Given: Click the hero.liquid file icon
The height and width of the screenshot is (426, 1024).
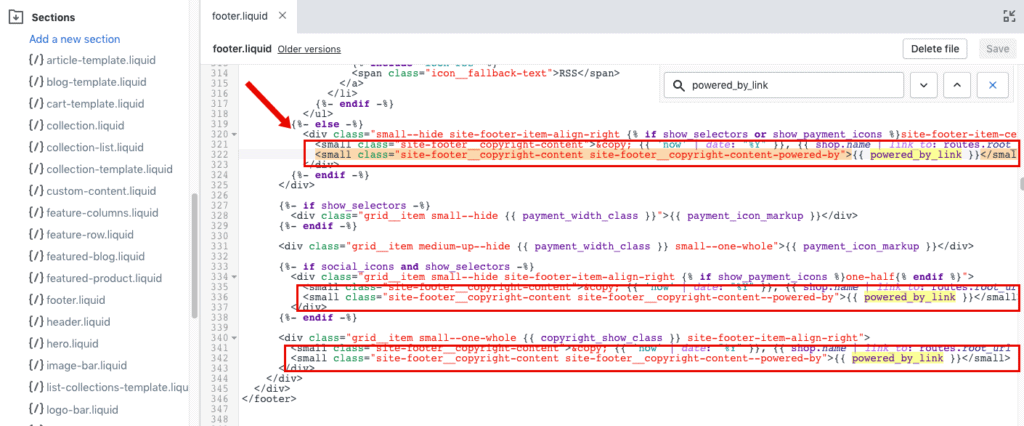Looking at the screenshot, I should (x=36, y=344).
